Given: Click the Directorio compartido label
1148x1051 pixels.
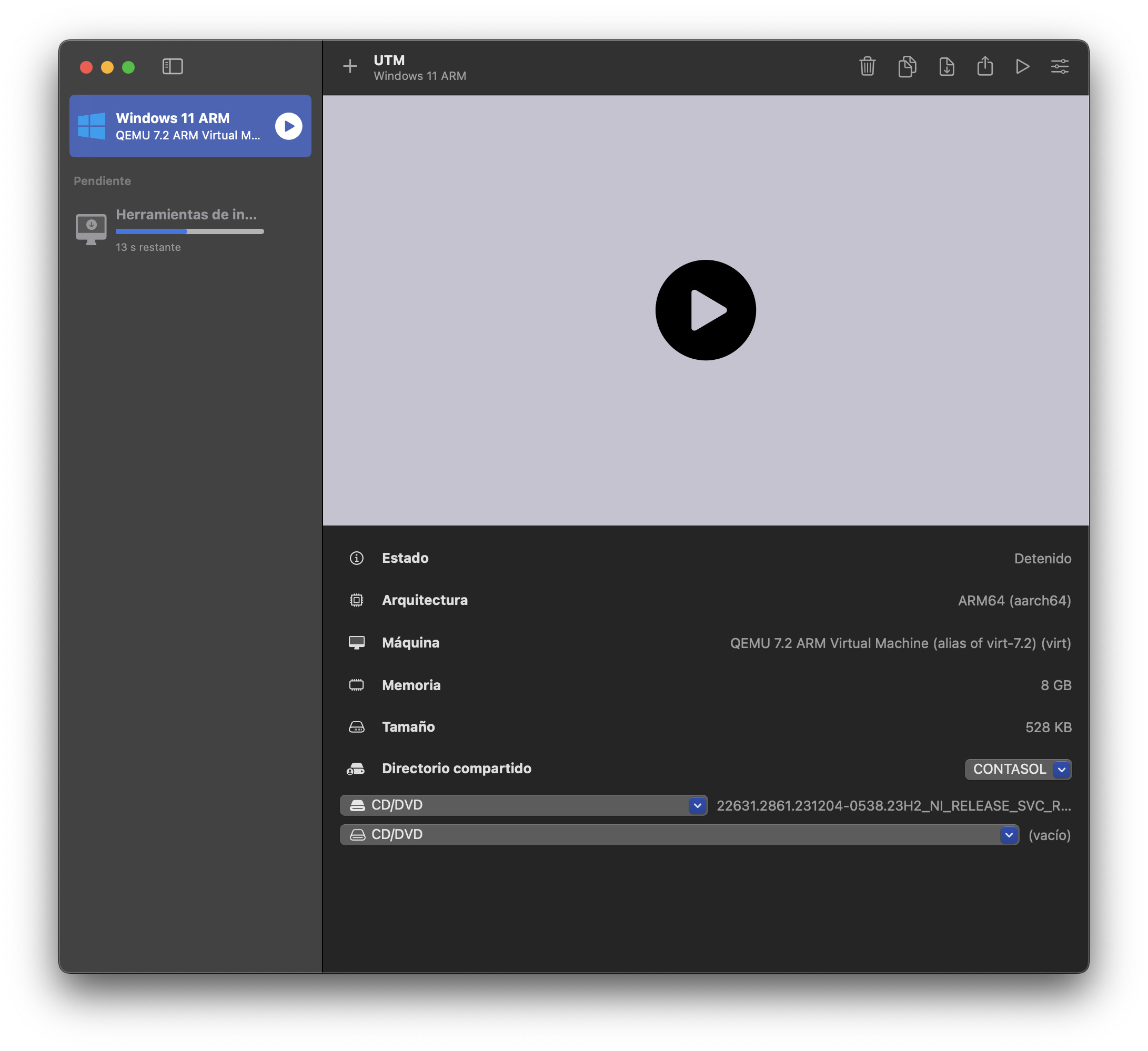Looking at the screenshot, I should (457, 769).
